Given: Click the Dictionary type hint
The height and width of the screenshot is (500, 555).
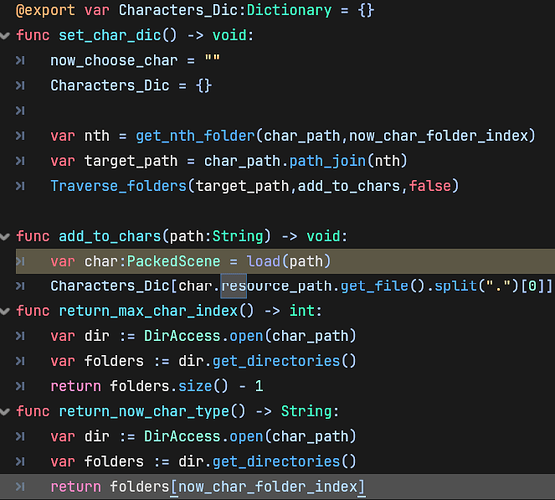Looking at the screenshot, I should (x=289, y=10).
